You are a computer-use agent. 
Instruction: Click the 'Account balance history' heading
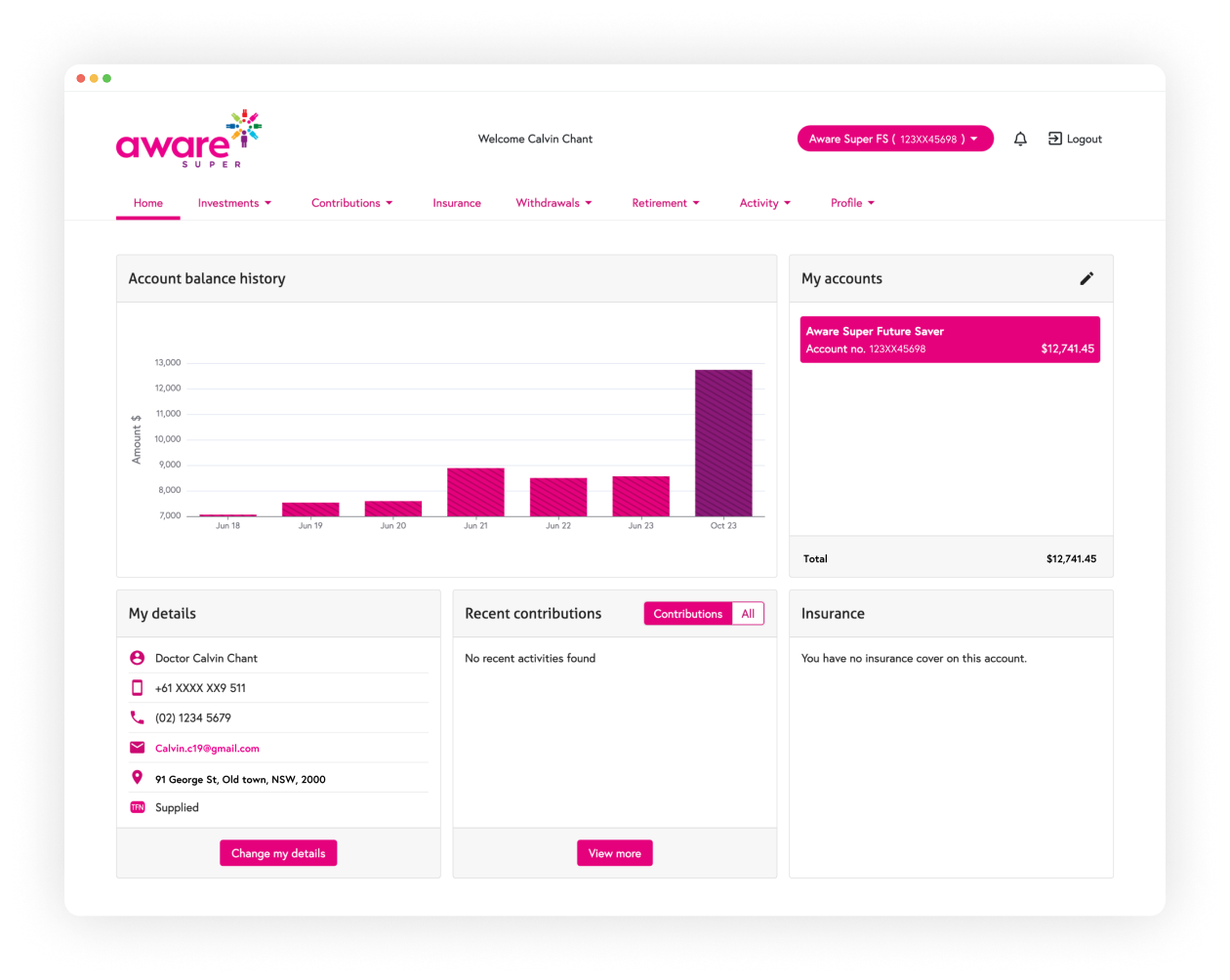point(207,279)
